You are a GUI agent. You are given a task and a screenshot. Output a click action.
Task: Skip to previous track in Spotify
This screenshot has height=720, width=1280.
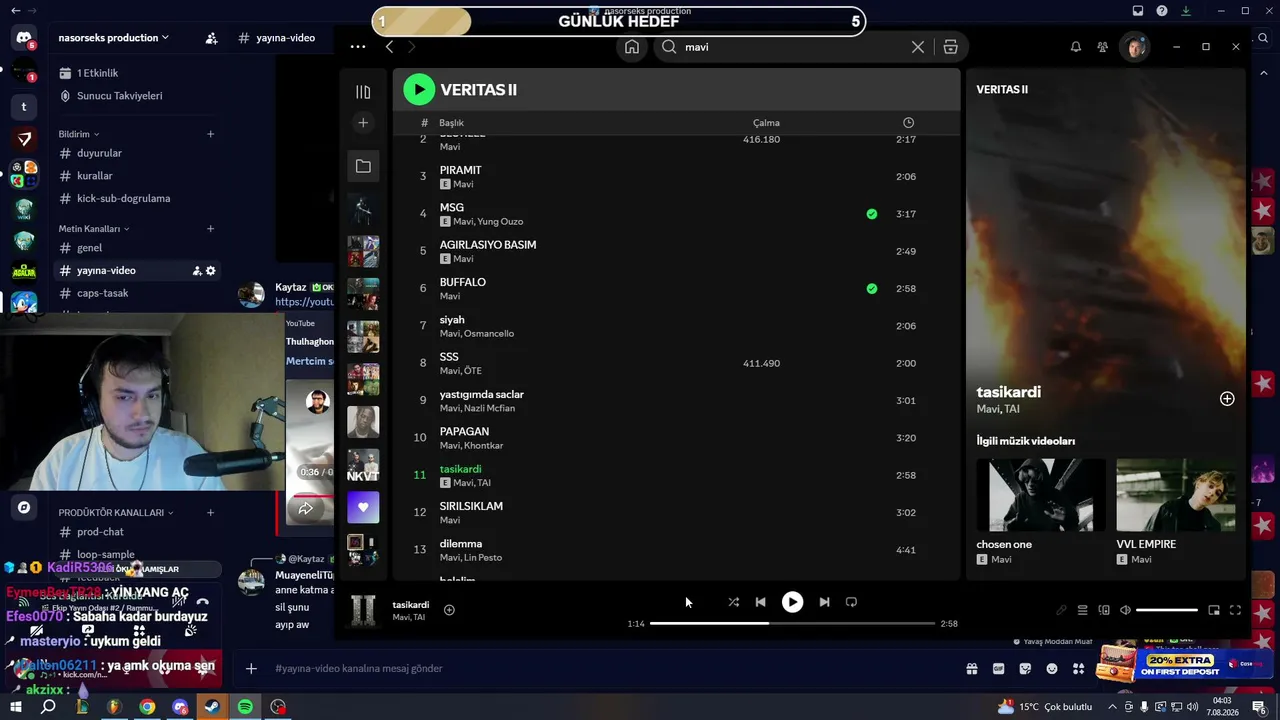tap(760, 602)
